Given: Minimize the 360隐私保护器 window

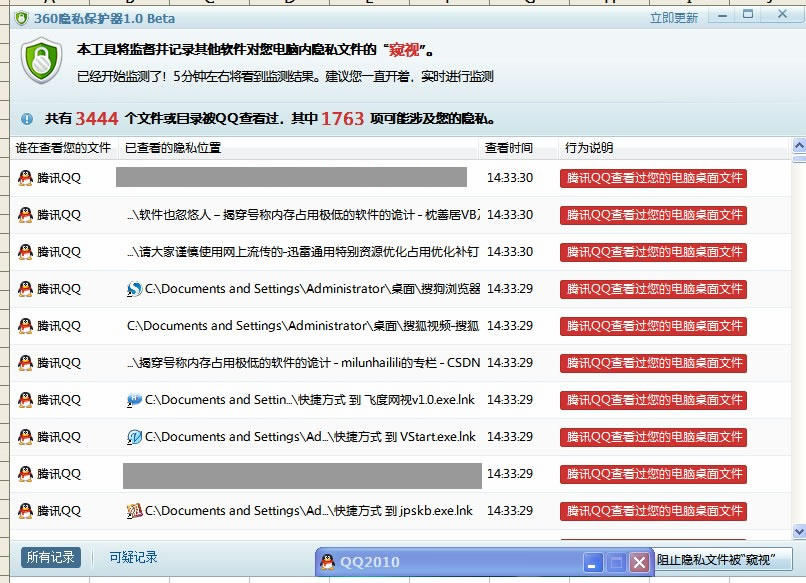Looking at the screenshot, I should point(722,15).
